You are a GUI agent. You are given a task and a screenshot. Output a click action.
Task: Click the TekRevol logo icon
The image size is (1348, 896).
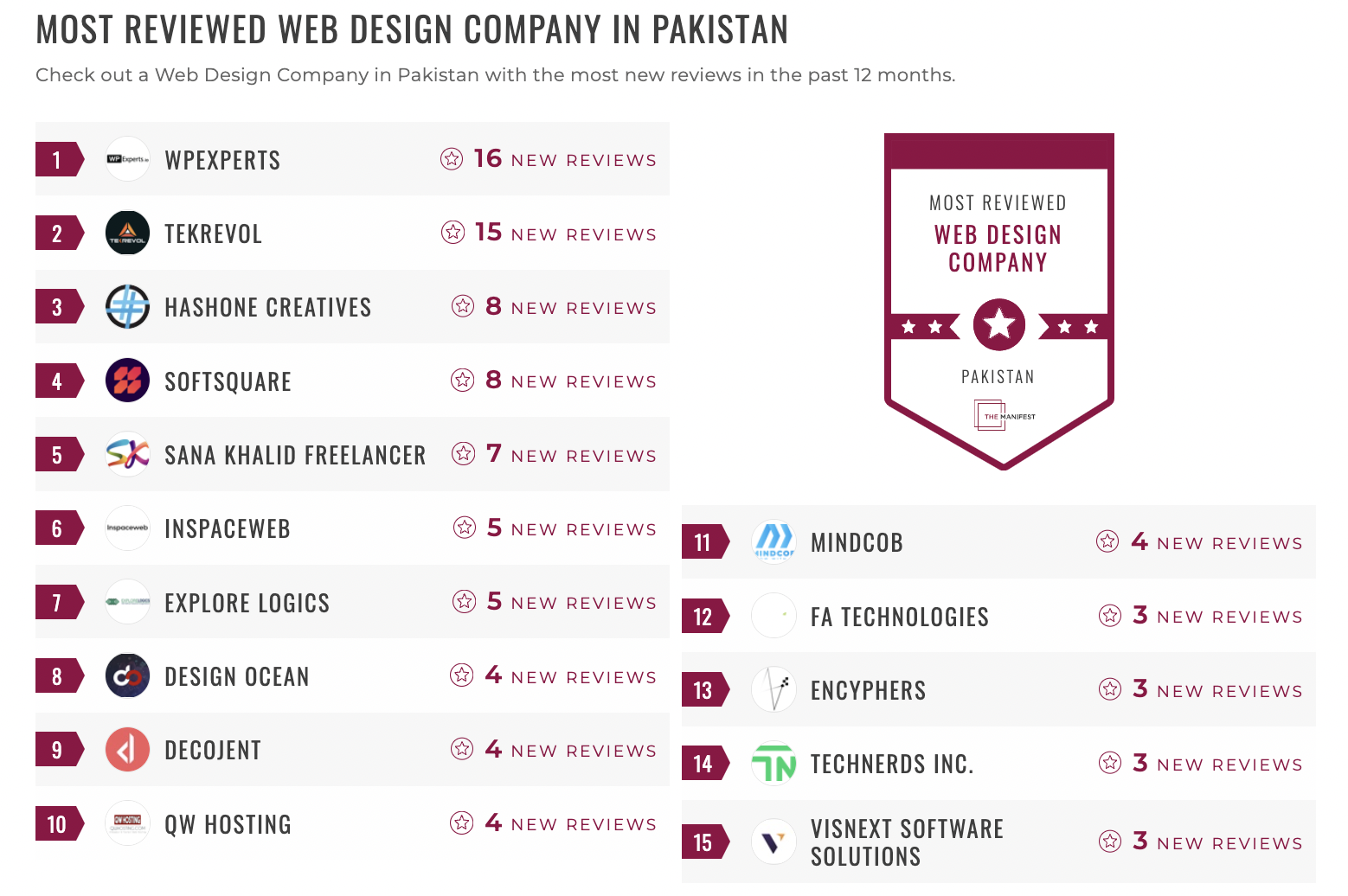click(x=127, y=233)
